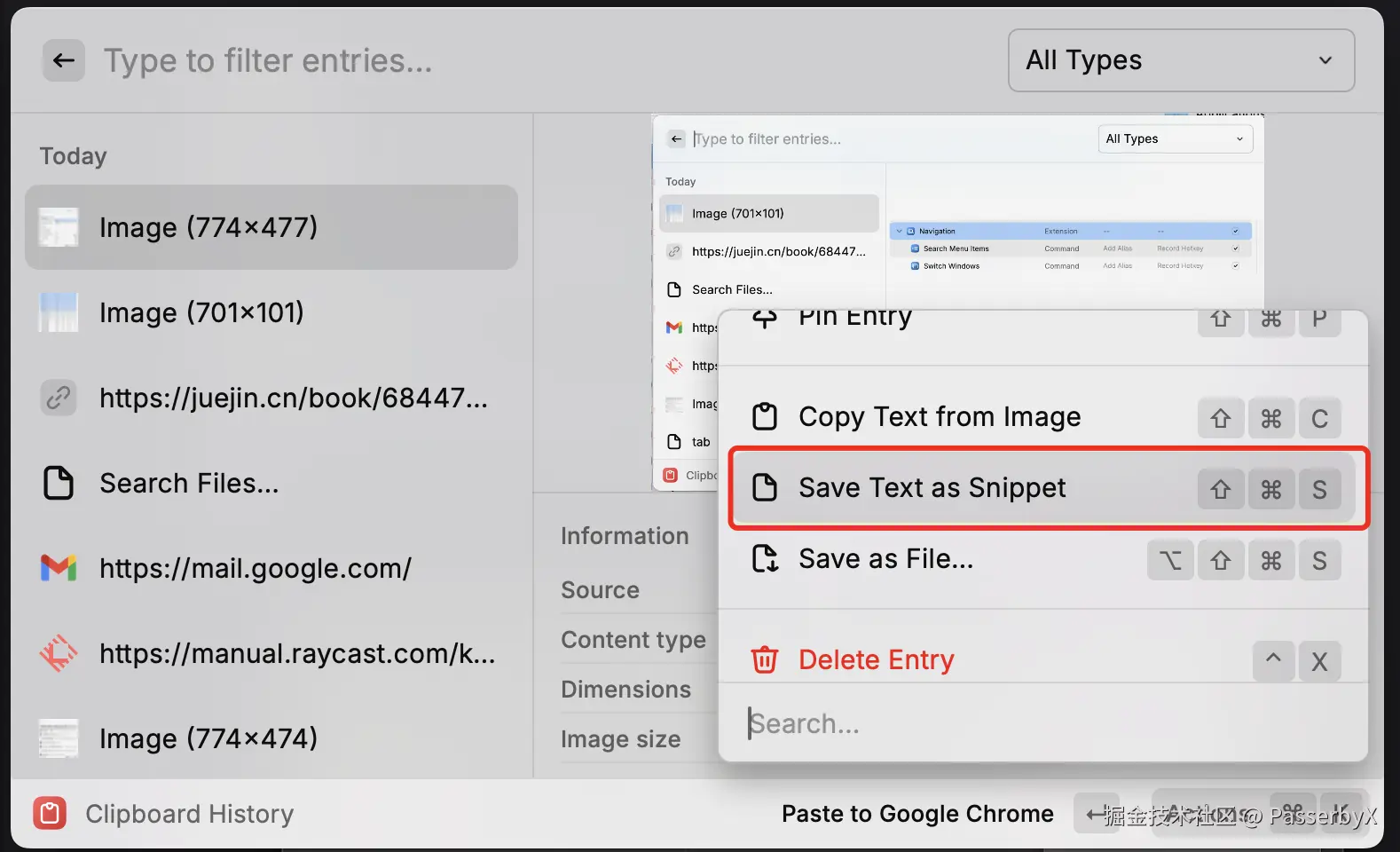This screenshot has width=1400, height=852.
Task: Open All Types dropdown inside the preview image
Action: 1175,139
